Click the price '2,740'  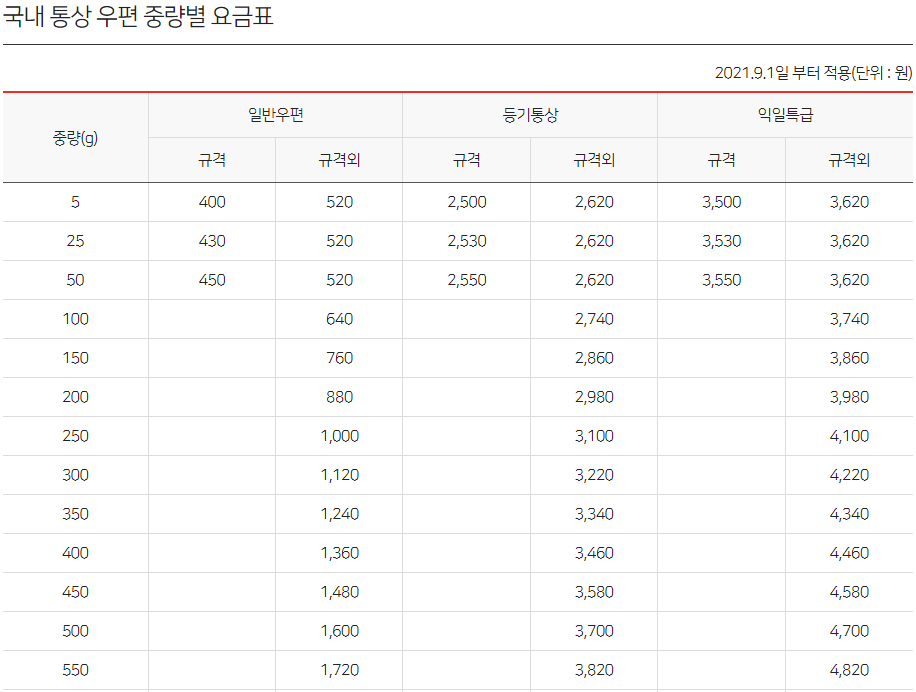pyautogui.click(x=594, y=319)
